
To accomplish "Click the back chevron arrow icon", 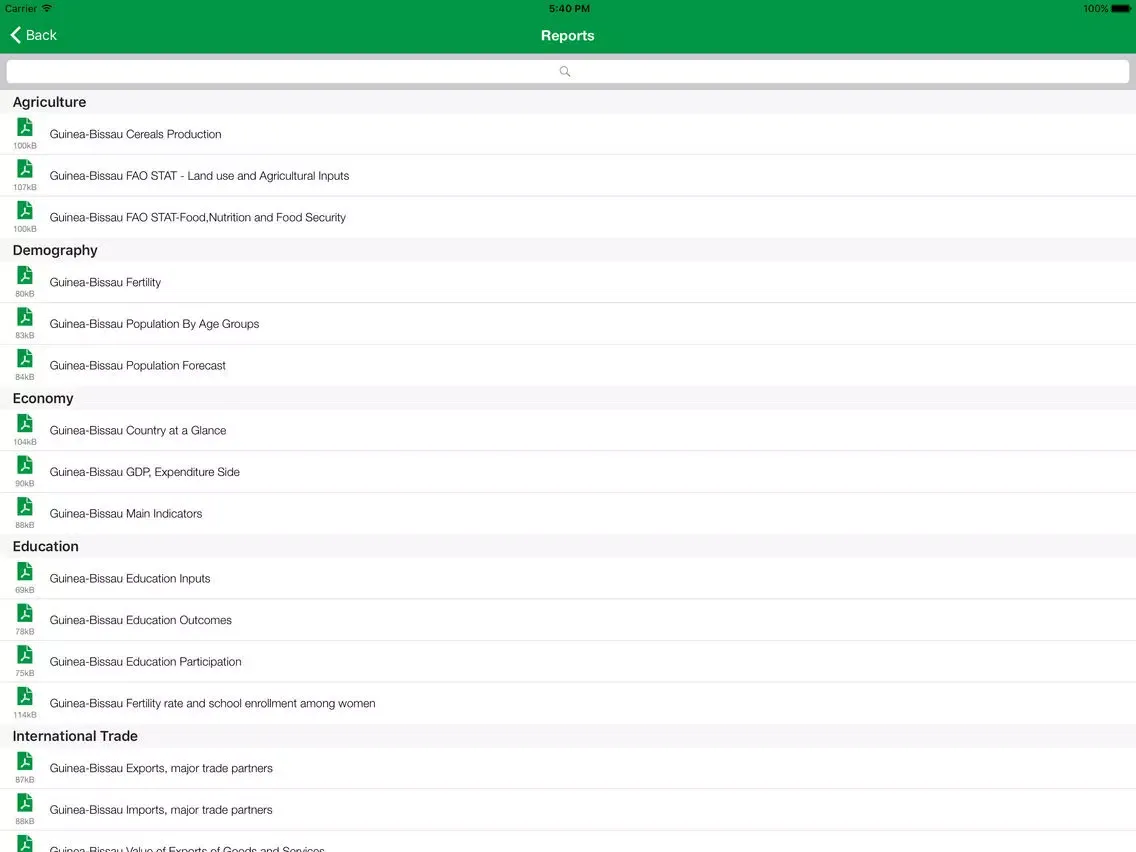I will [15, 35].
